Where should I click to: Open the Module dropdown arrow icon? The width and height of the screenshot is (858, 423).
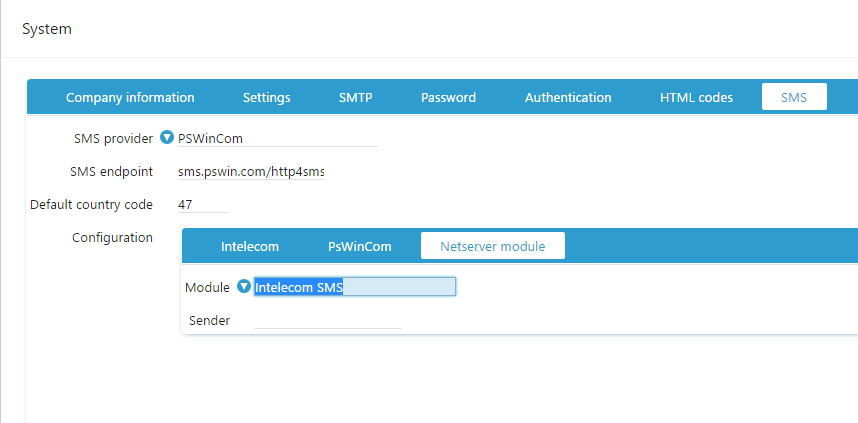pyautogui.click(x=244, y=286)
